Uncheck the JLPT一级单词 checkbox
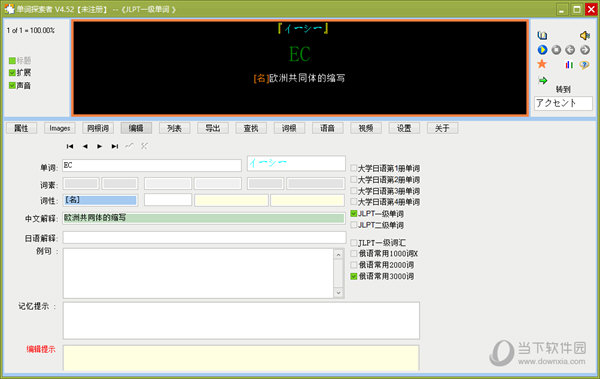The image size is (600, 379). 354,214
